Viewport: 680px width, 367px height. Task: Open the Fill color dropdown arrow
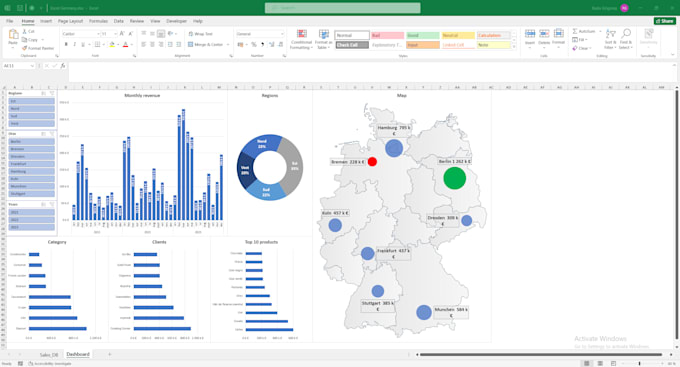(x=118, y=44)
